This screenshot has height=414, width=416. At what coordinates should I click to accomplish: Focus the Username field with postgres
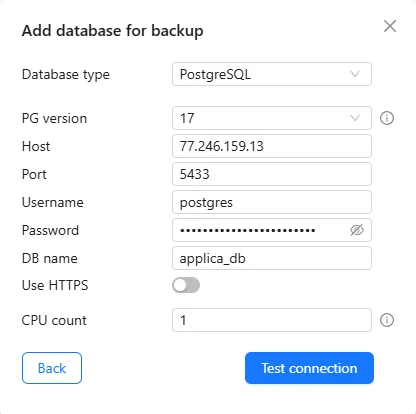(272, 202)
